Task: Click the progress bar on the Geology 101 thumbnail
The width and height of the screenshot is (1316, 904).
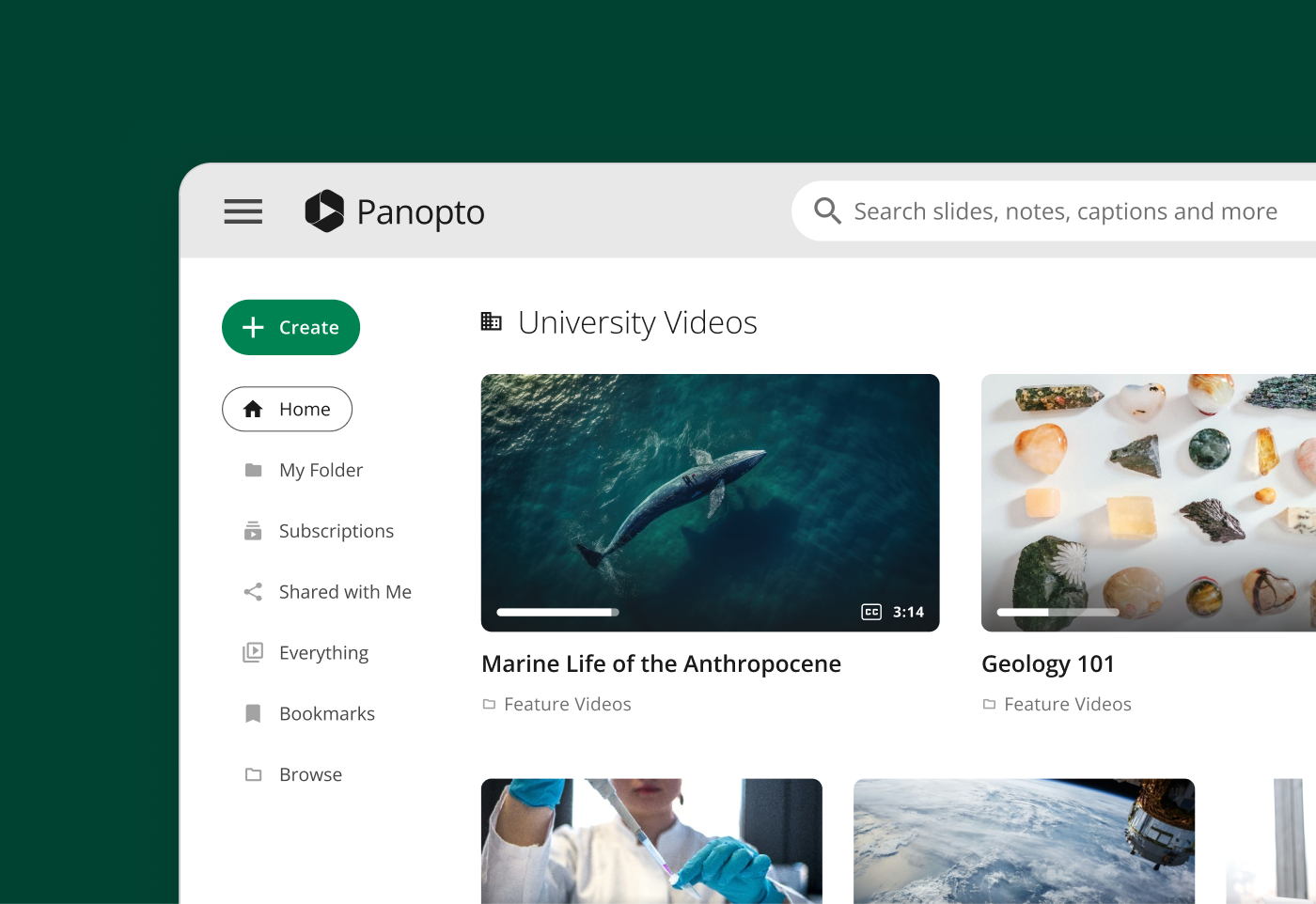Action: (1057, 613)
